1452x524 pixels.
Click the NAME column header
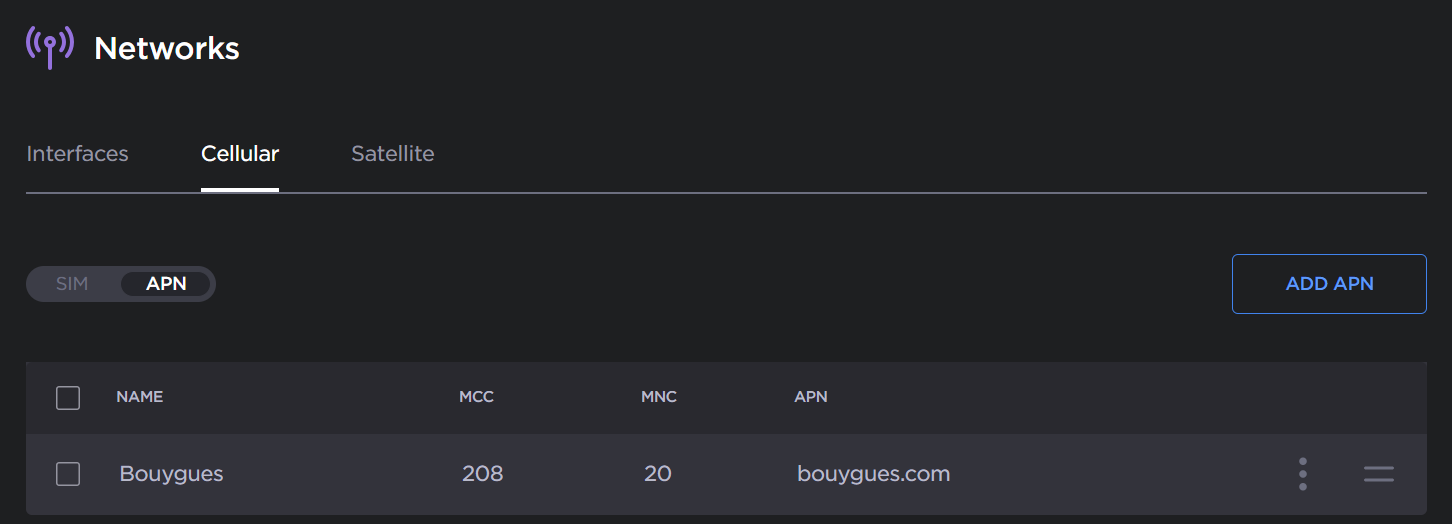pyautogui.click(x=139, y=397)
